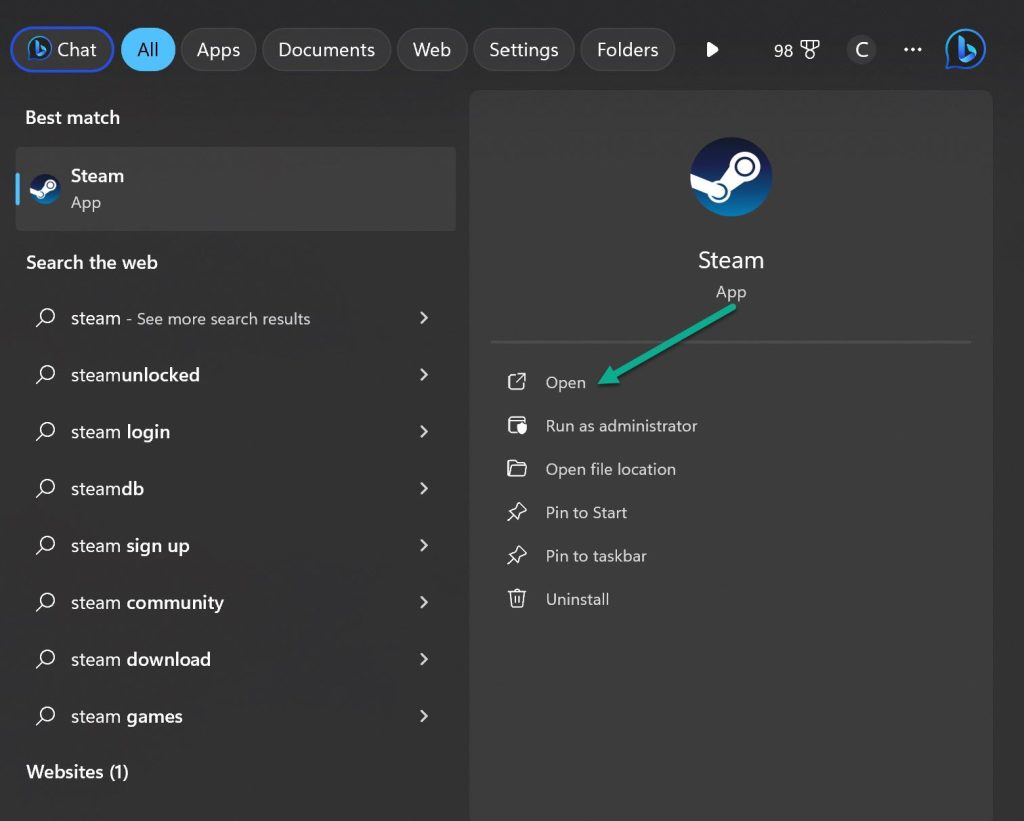Click the Microsoft Rewards medal icon showing 98
This screenshot has width=1024, height=821.
797,49
